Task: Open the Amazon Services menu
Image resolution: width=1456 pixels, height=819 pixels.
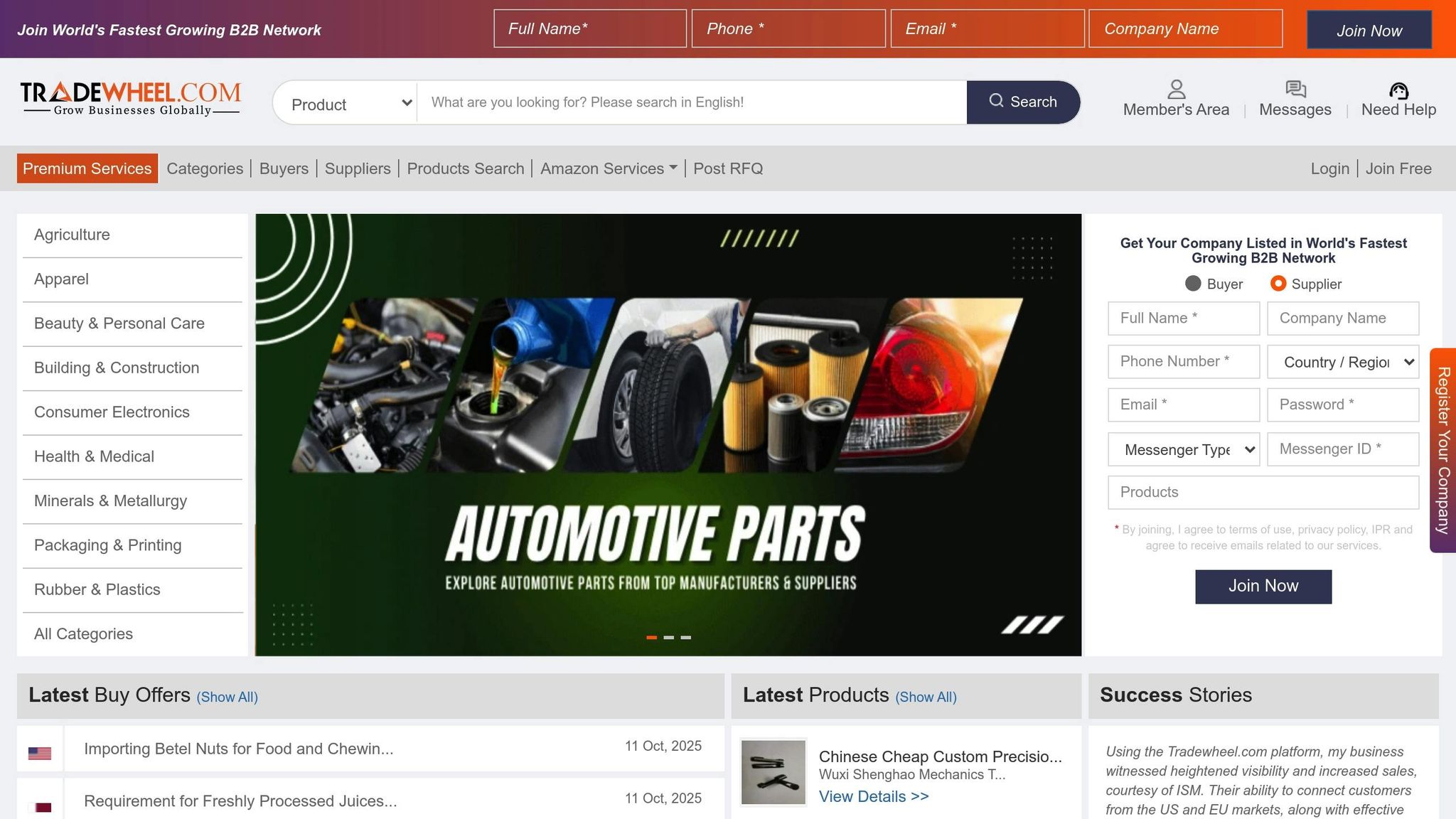Action: [x=608, y=168]
